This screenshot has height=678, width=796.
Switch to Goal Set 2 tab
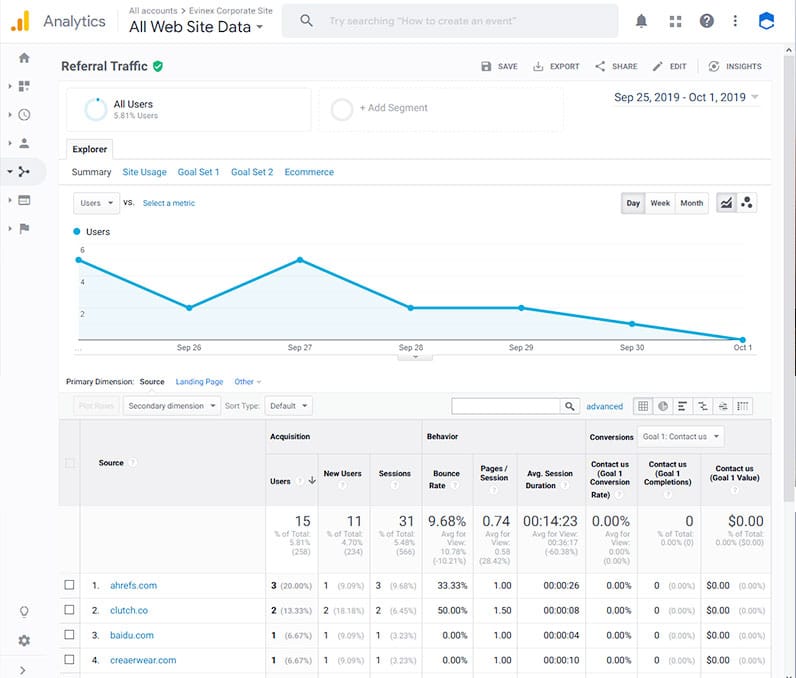tap(252, 172)
